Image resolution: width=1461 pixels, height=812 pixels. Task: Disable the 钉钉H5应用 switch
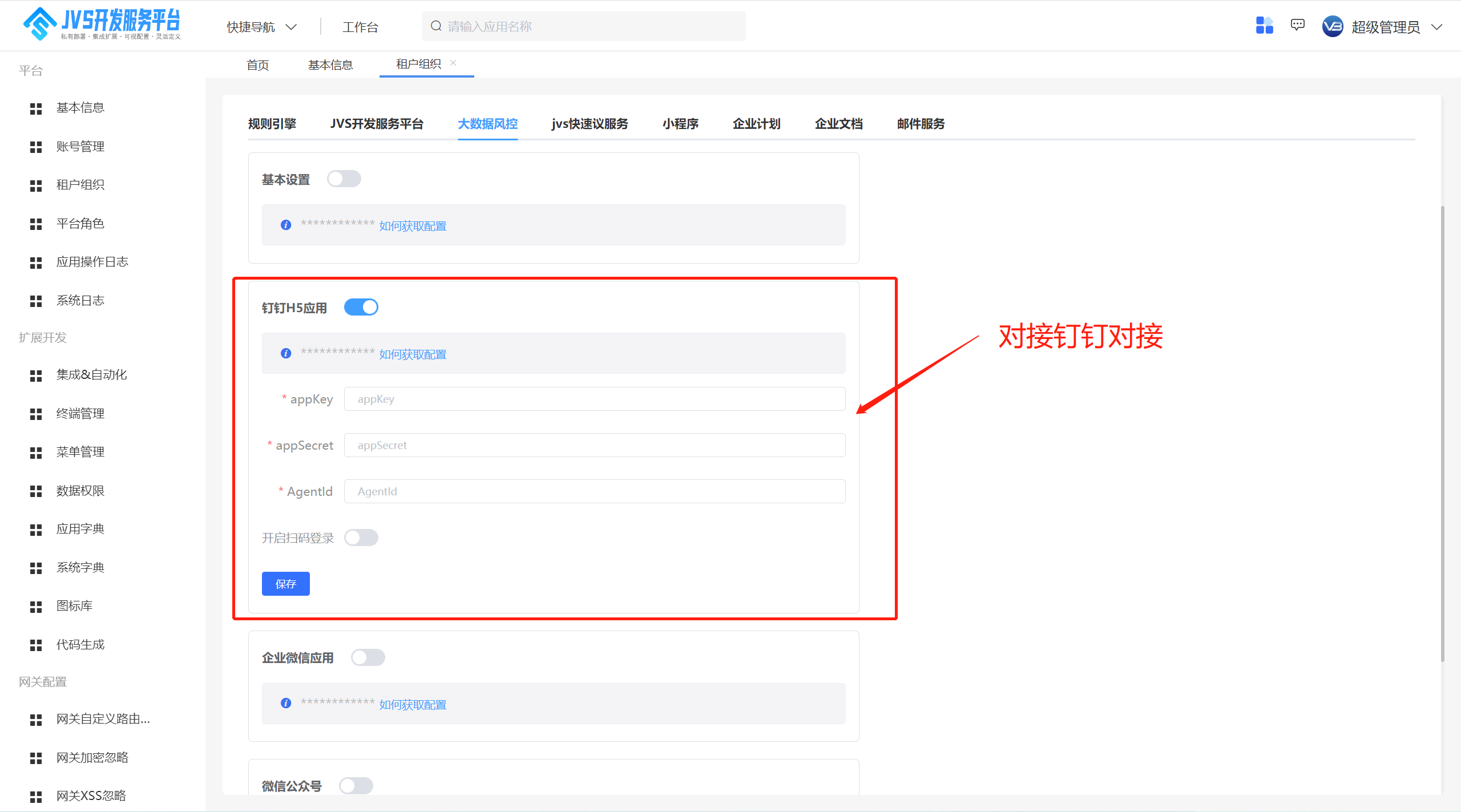tap(361, 307)
